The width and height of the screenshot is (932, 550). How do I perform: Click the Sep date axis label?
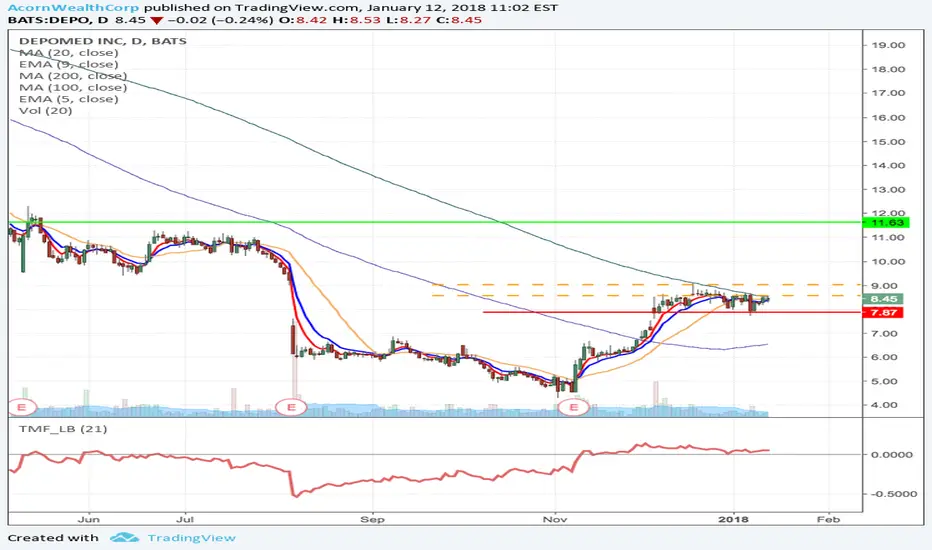(372, 519)
